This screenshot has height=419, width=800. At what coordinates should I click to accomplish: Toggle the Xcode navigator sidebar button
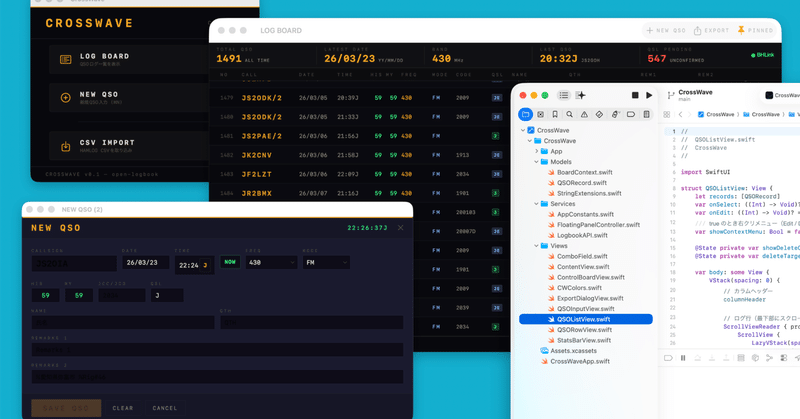(564, 95)
